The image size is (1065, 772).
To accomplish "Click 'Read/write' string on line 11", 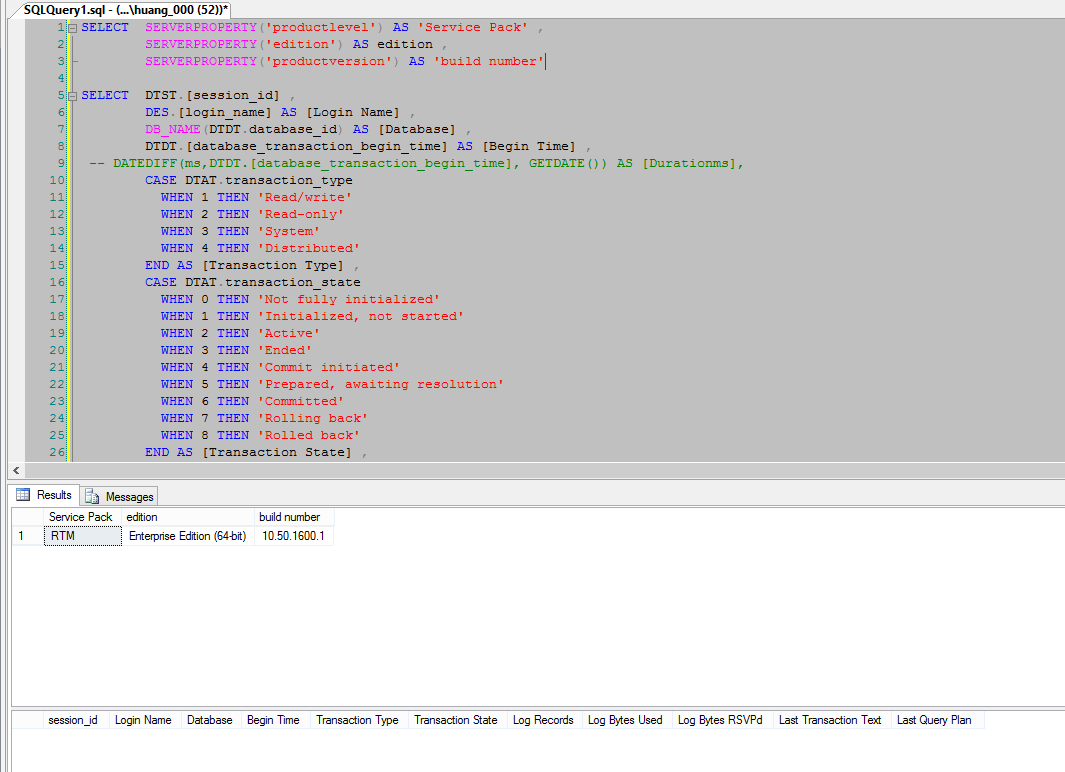I will coord(305,197).
